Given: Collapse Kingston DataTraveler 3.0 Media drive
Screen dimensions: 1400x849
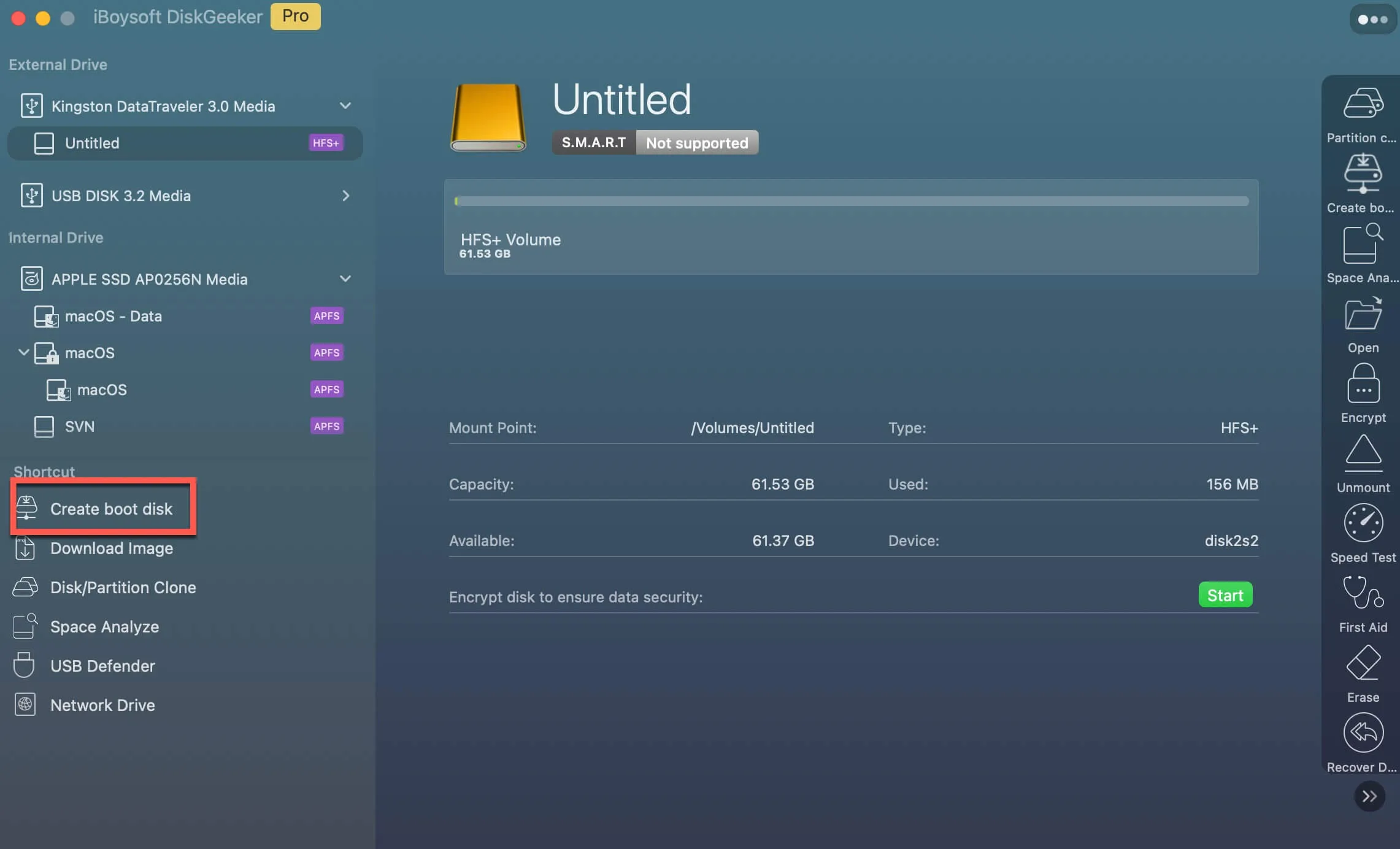Looking at the screenshot, I should pos(345,106).
